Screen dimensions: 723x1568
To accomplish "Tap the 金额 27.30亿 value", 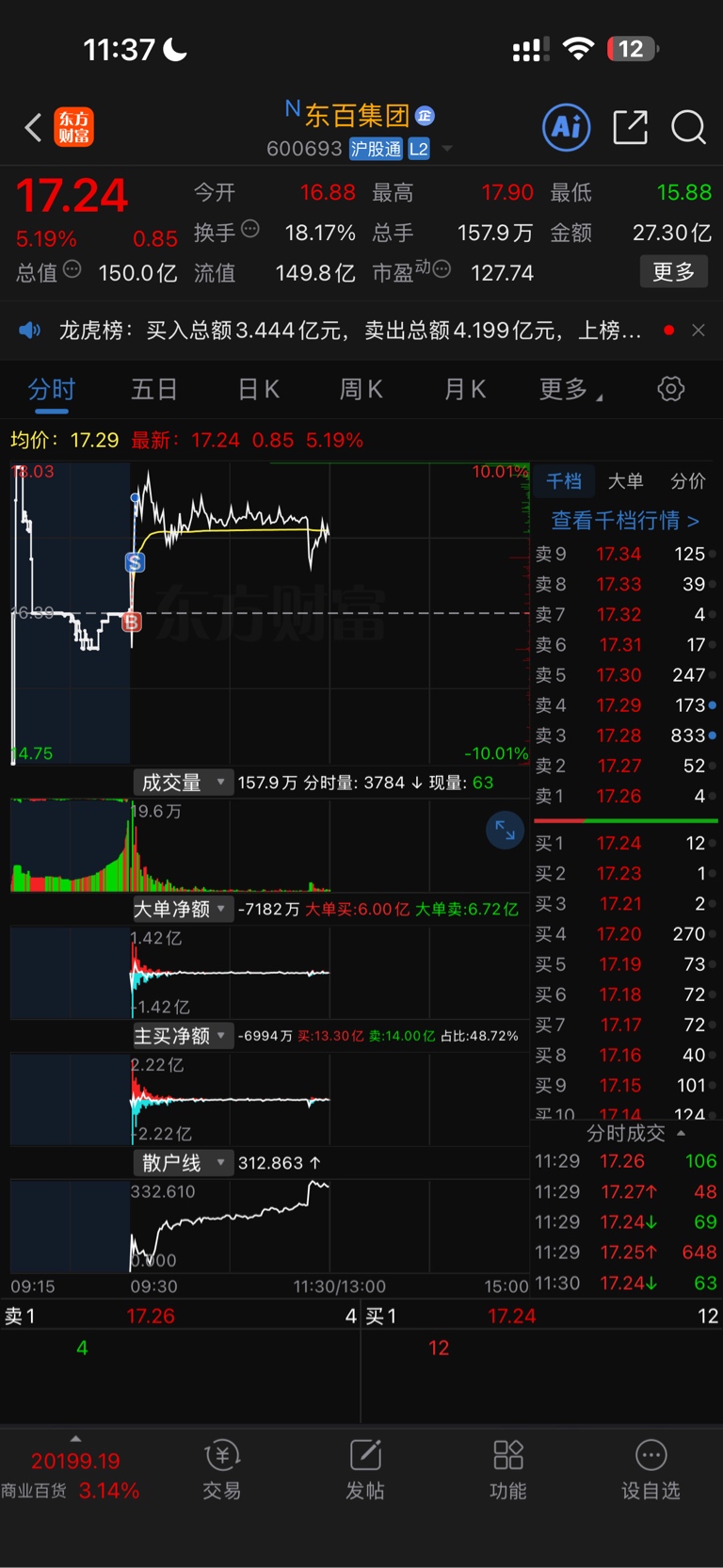I will (671, 233).
